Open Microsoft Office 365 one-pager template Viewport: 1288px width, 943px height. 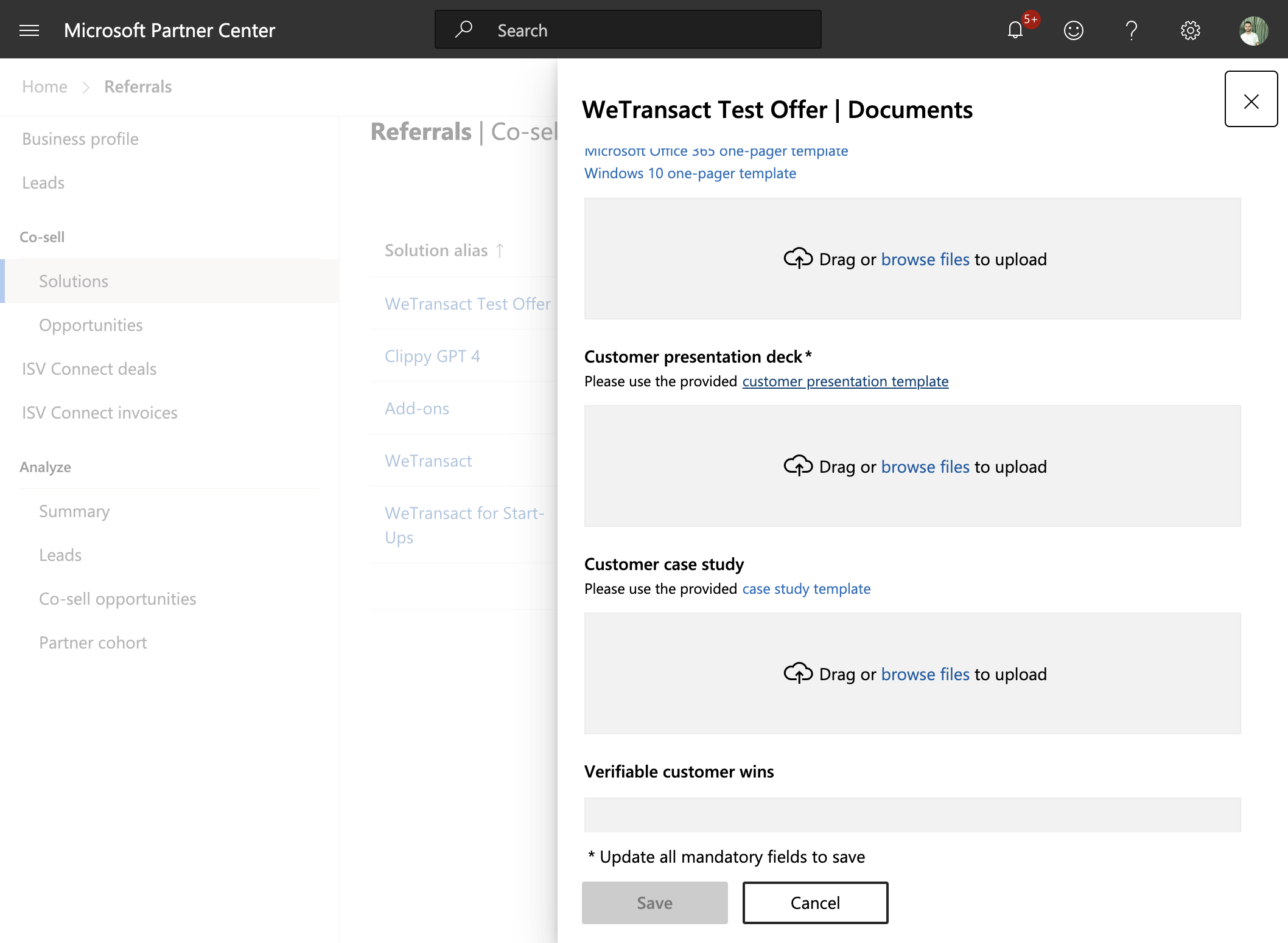(716, 151)
